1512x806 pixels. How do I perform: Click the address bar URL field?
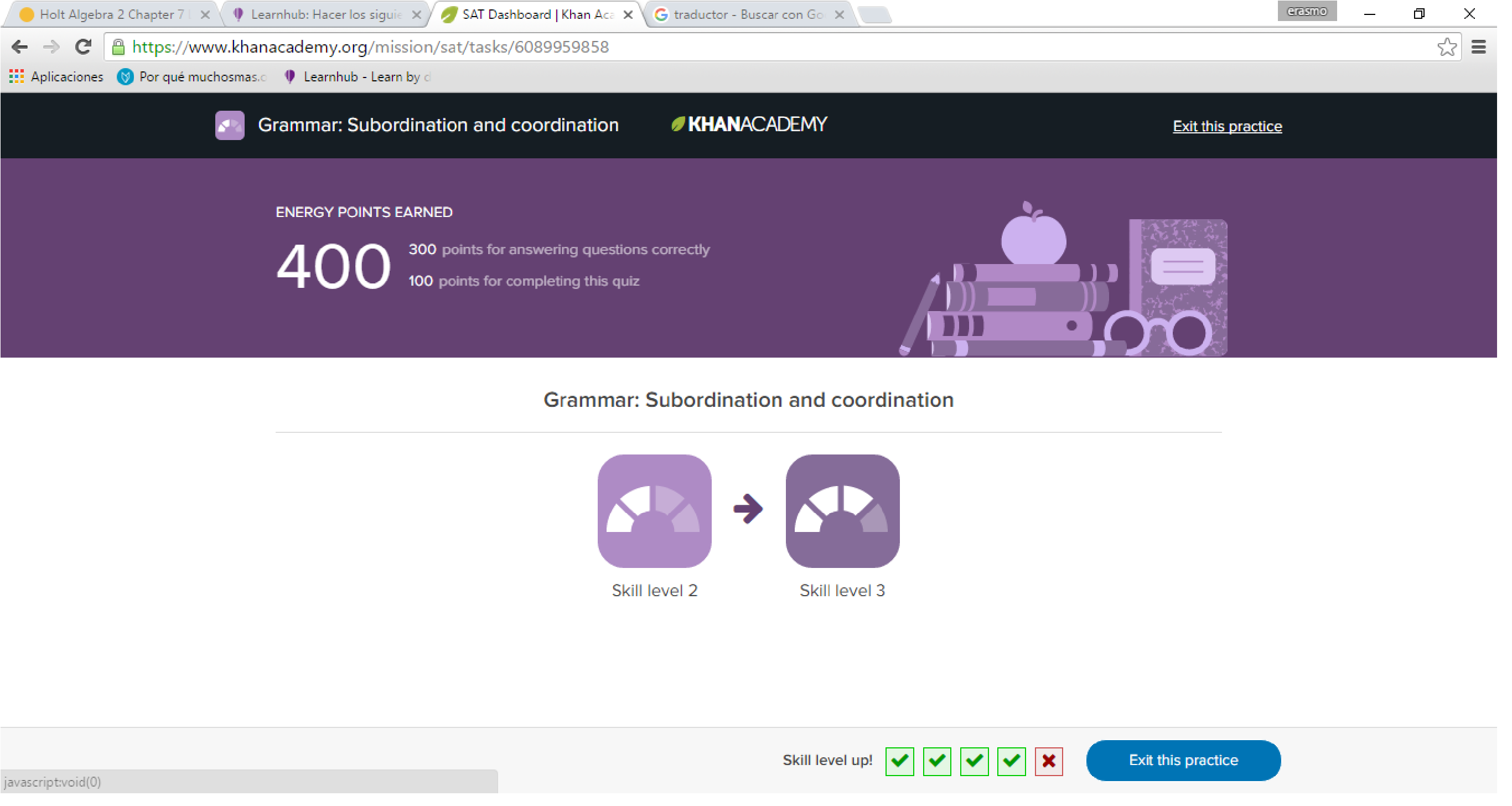(x=763, y=48)
